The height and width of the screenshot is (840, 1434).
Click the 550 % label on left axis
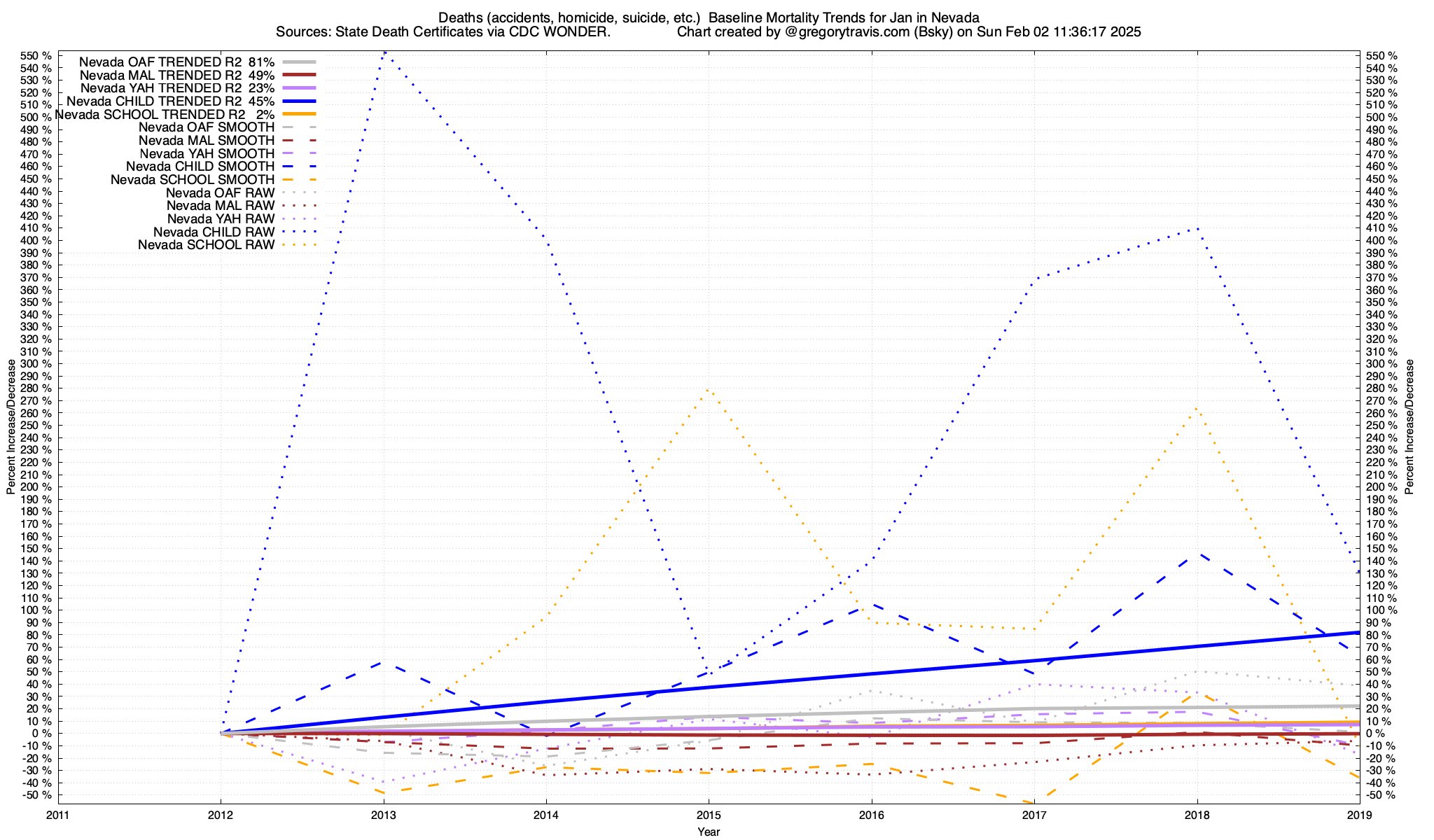[36, 56]
